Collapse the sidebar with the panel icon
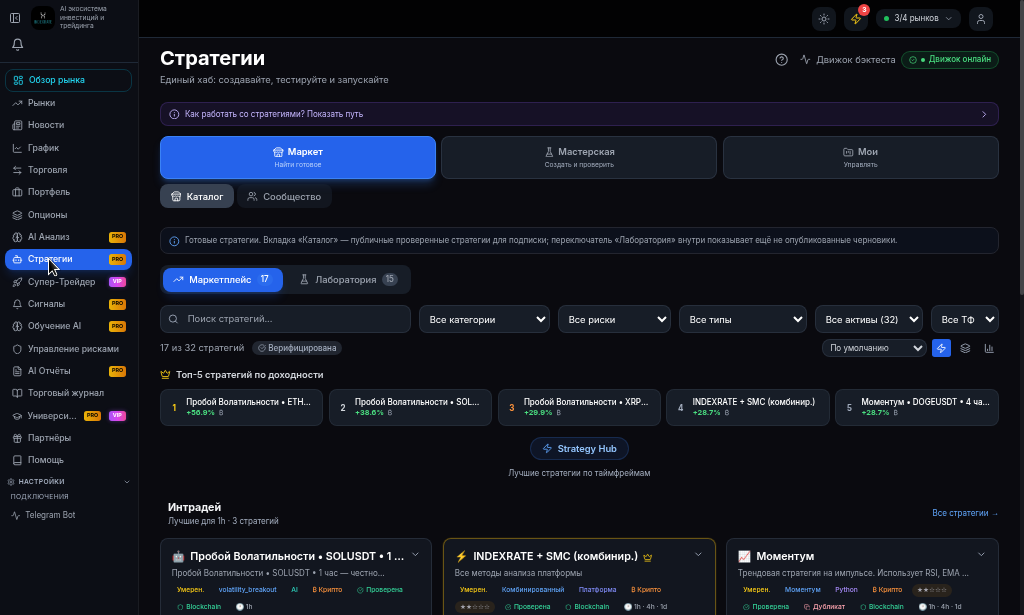 (15, 18)
